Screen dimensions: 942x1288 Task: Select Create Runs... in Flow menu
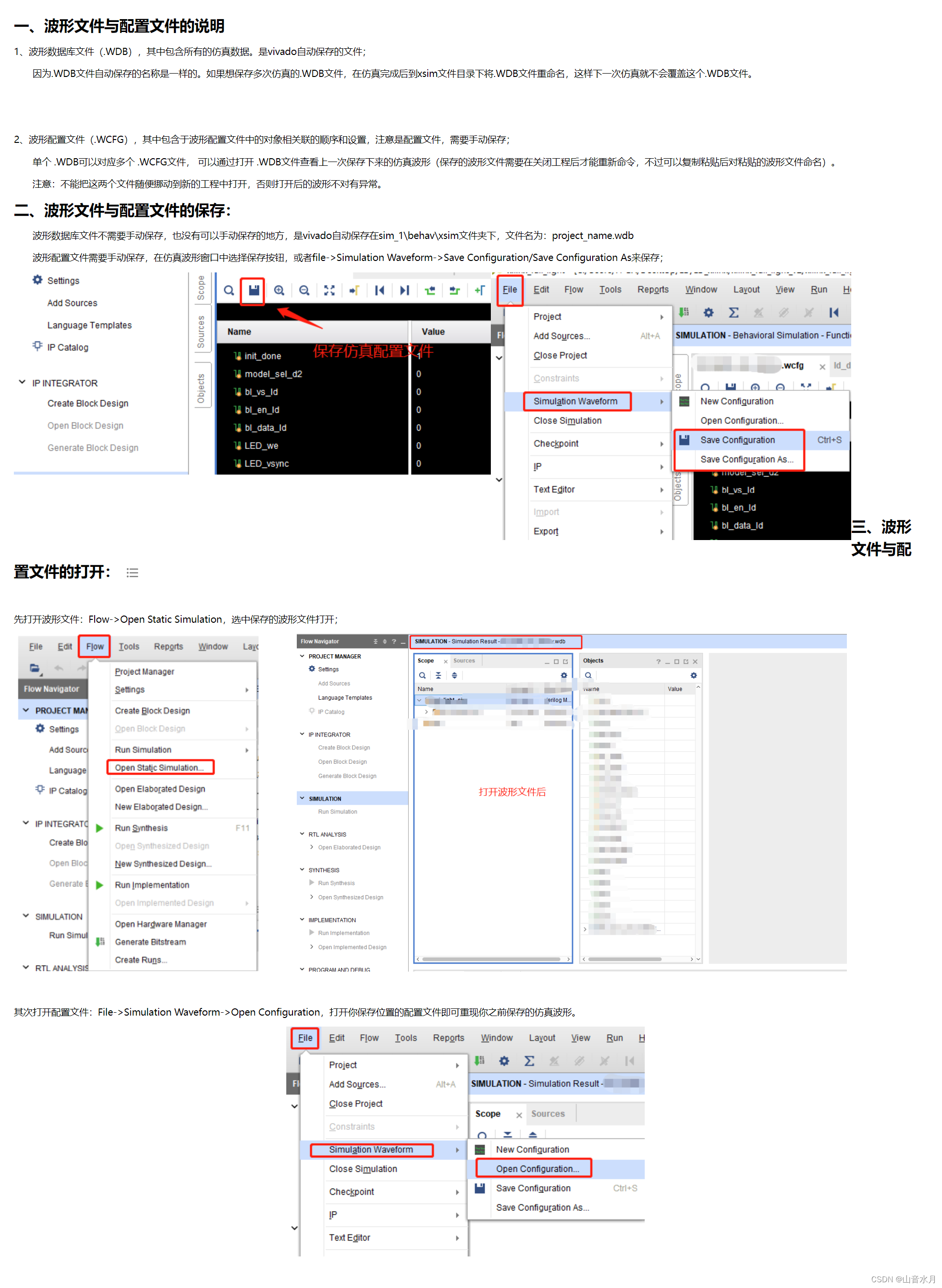tap(141, 960)
